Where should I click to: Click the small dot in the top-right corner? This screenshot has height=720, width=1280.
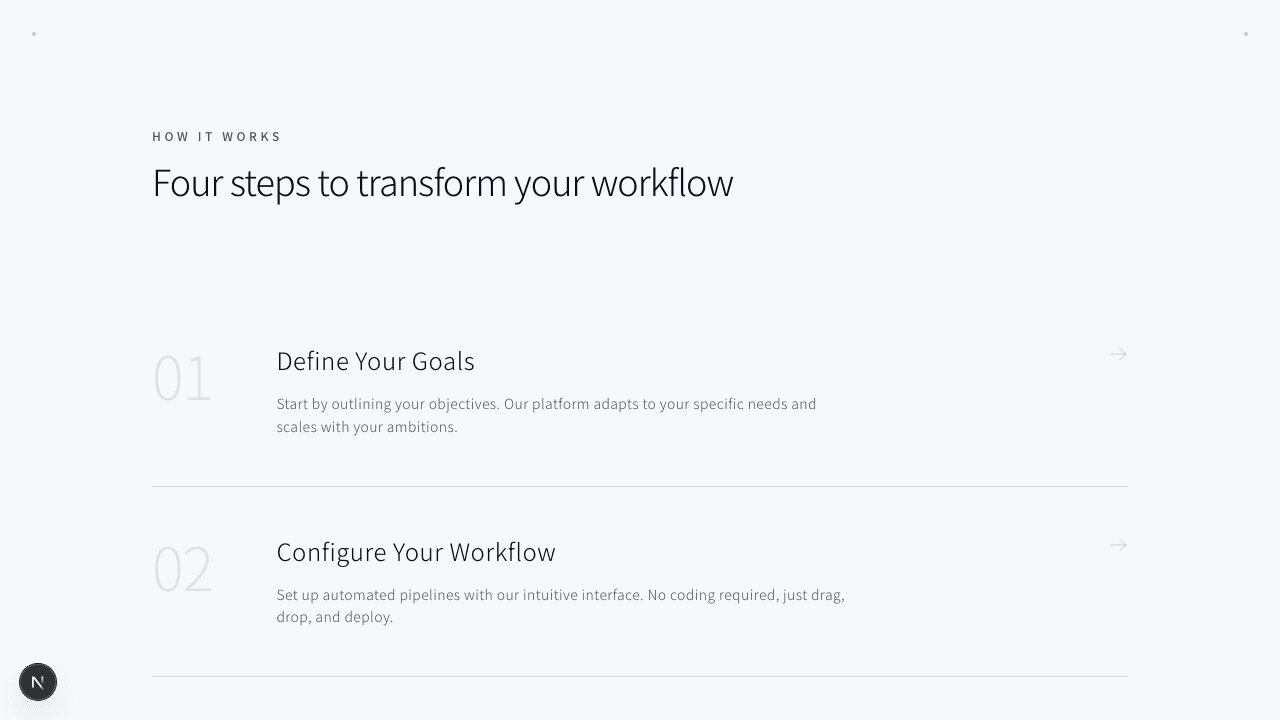click(1246, 34)
